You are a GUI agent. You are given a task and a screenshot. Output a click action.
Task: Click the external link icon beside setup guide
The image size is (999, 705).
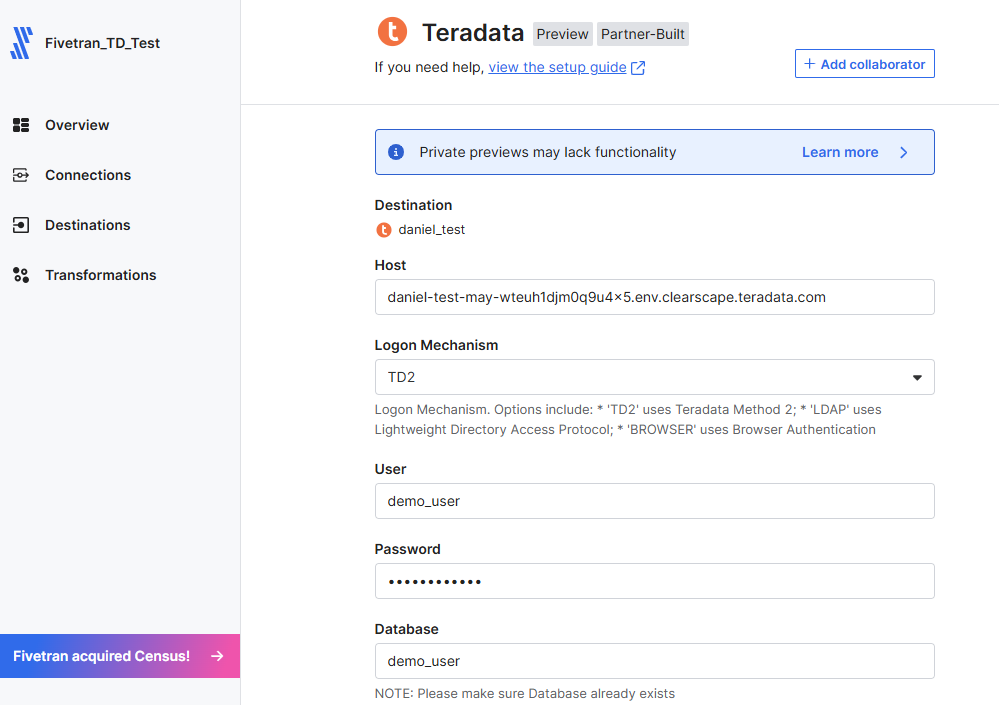(638, 68)
